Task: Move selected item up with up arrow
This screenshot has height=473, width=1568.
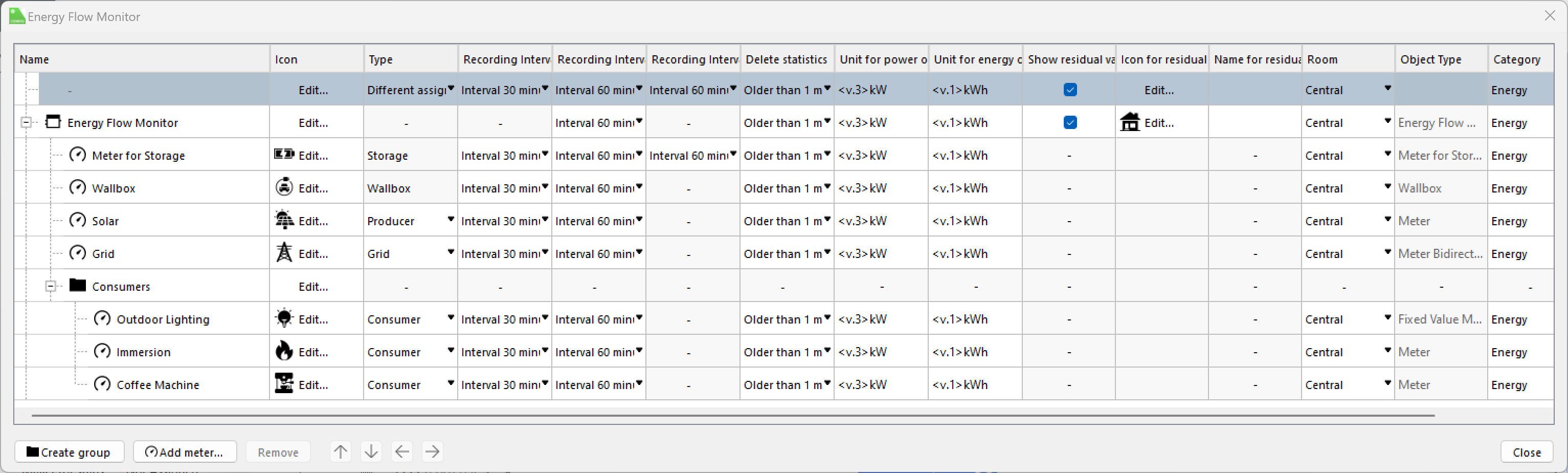Action: [340, 451]
